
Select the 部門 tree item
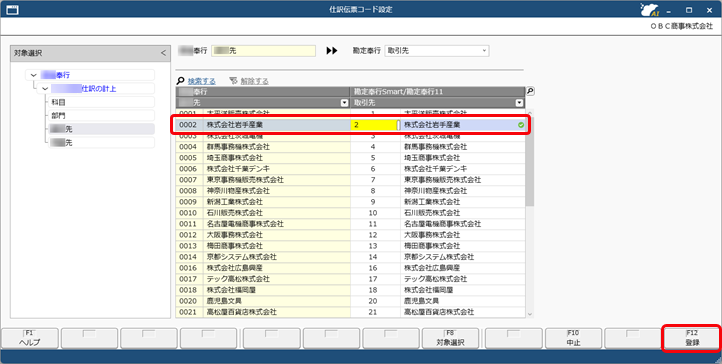(101, 116)
